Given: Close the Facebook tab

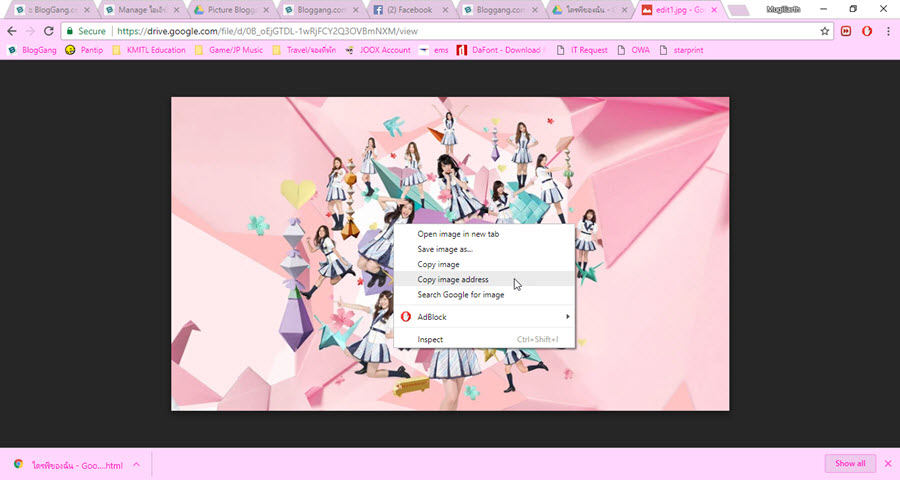Looking at the screenshot, I should pyautogui.click(x=445, y=10).
